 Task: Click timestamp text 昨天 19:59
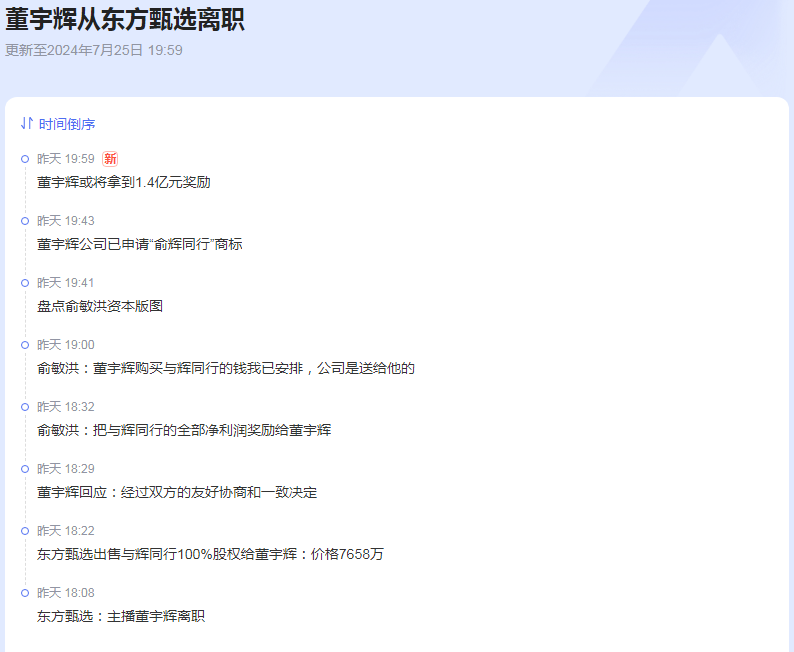(x=66, y=159)
